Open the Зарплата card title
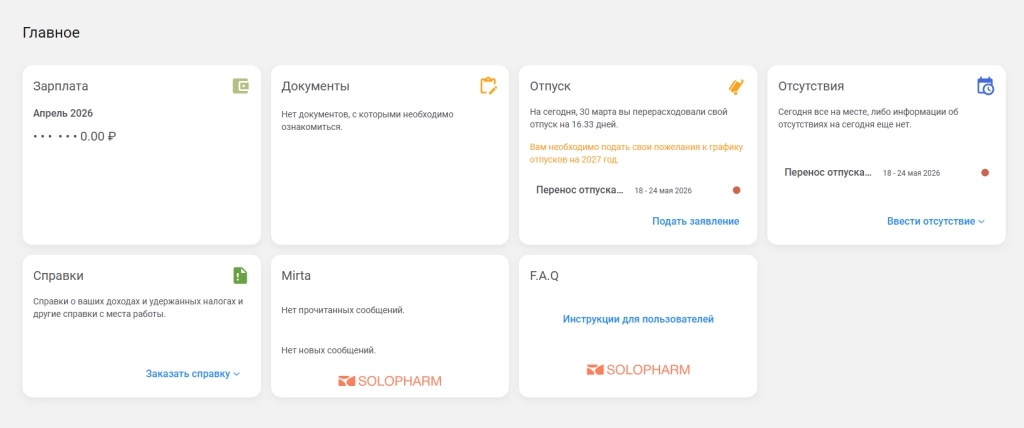The width and height of the screenshot is (1024, 428). coord(61,86)
